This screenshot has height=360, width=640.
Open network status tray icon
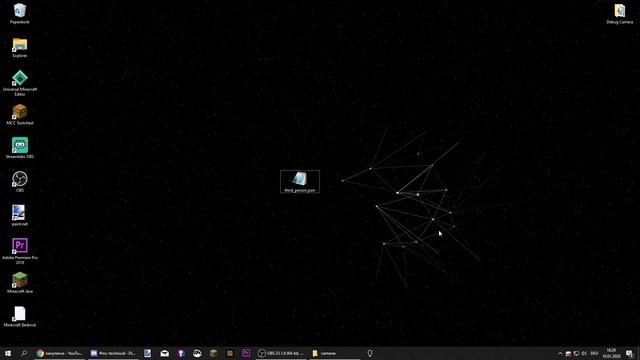click(x=576, y=353)
